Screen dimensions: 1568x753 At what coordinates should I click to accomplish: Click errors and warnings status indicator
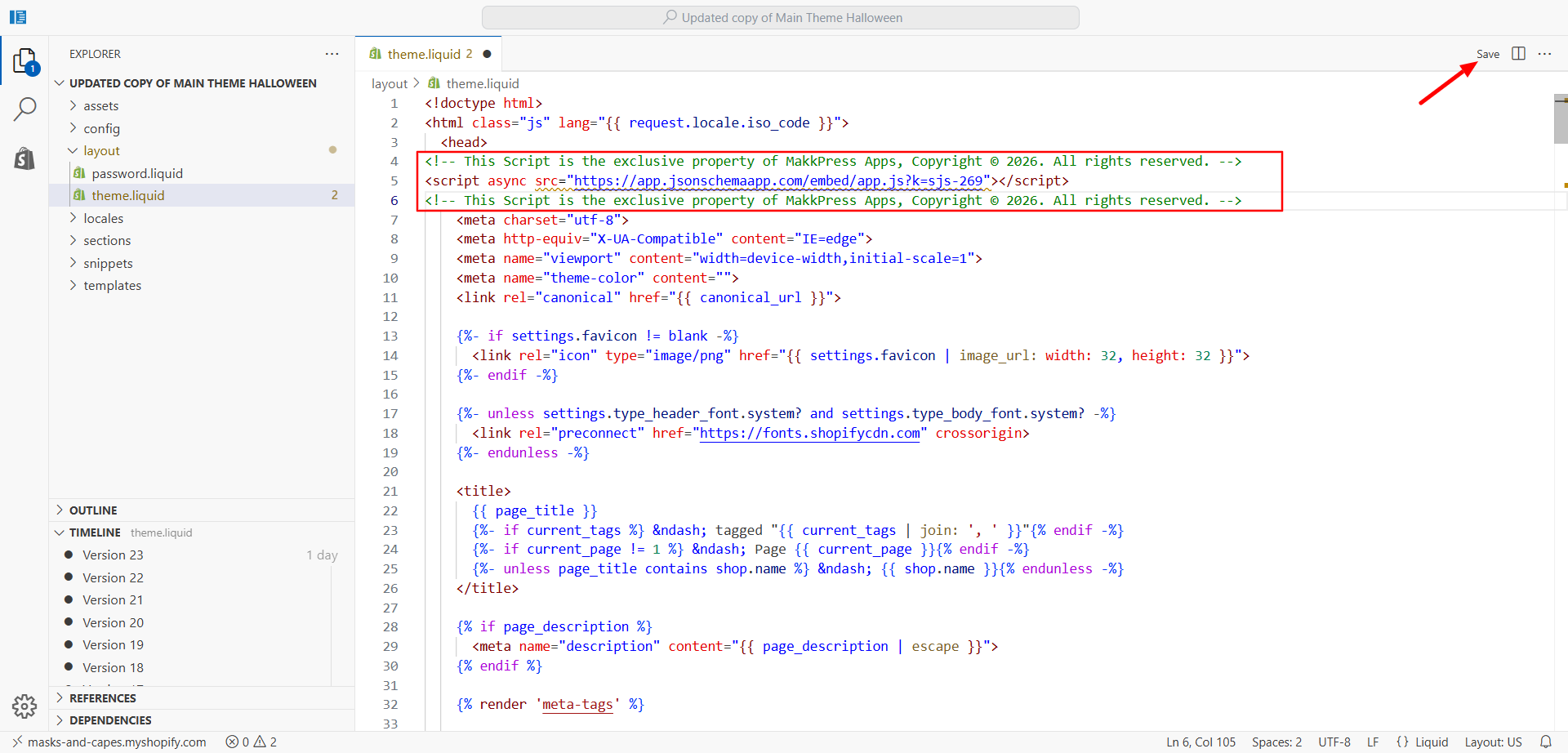[x=252, y=742]
